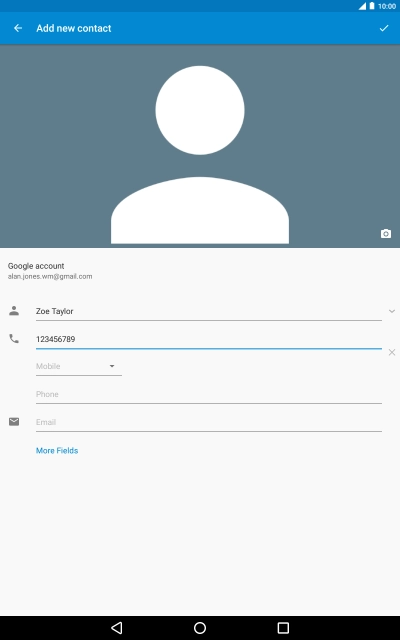Select the Zoe Taylor name field
Viewport: 400px width, 640px height.
pyautogui.click(x=209, y=311)
